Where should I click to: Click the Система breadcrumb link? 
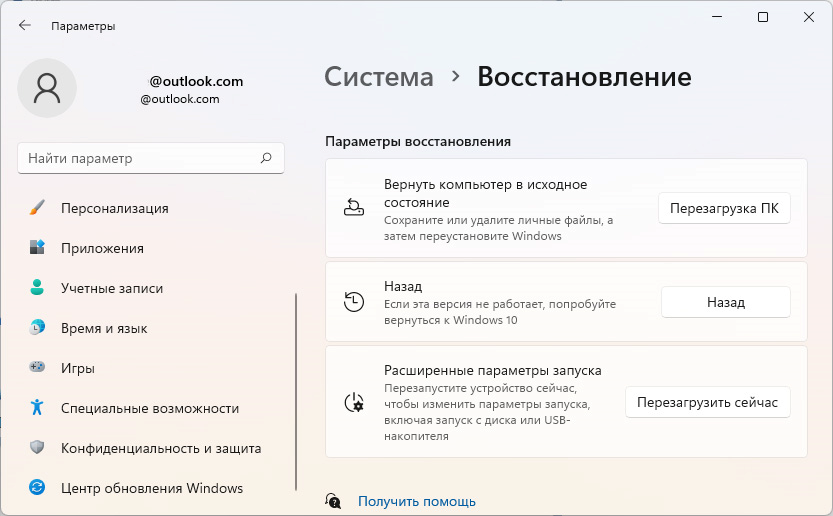(x=379, y=77)
